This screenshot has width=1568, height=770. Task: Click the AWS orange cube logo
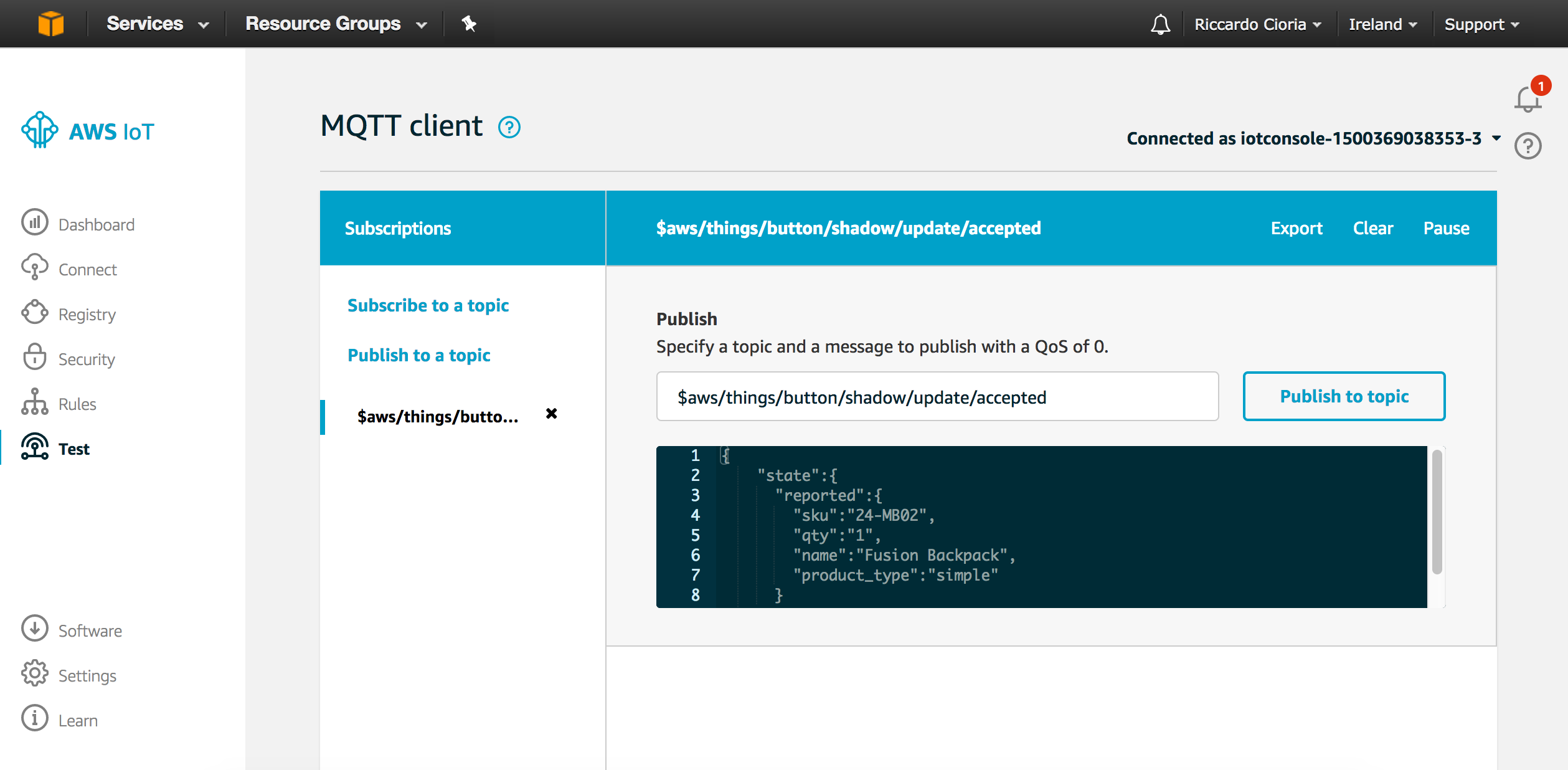pos(51,24)
